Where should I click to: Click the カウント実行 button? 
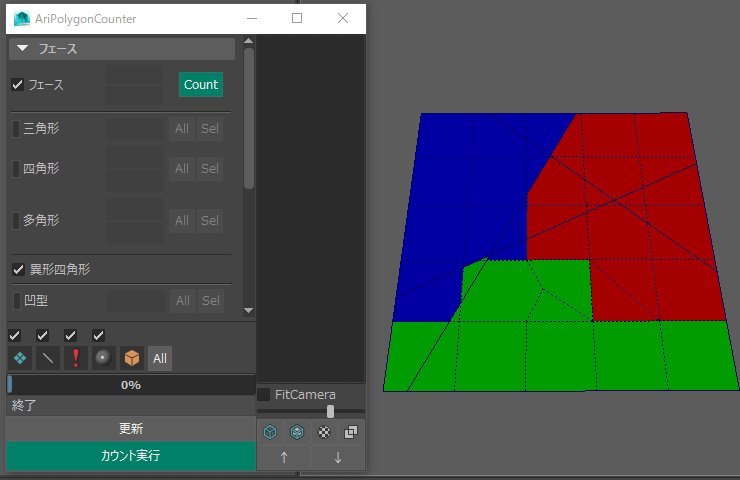[131, 455]
